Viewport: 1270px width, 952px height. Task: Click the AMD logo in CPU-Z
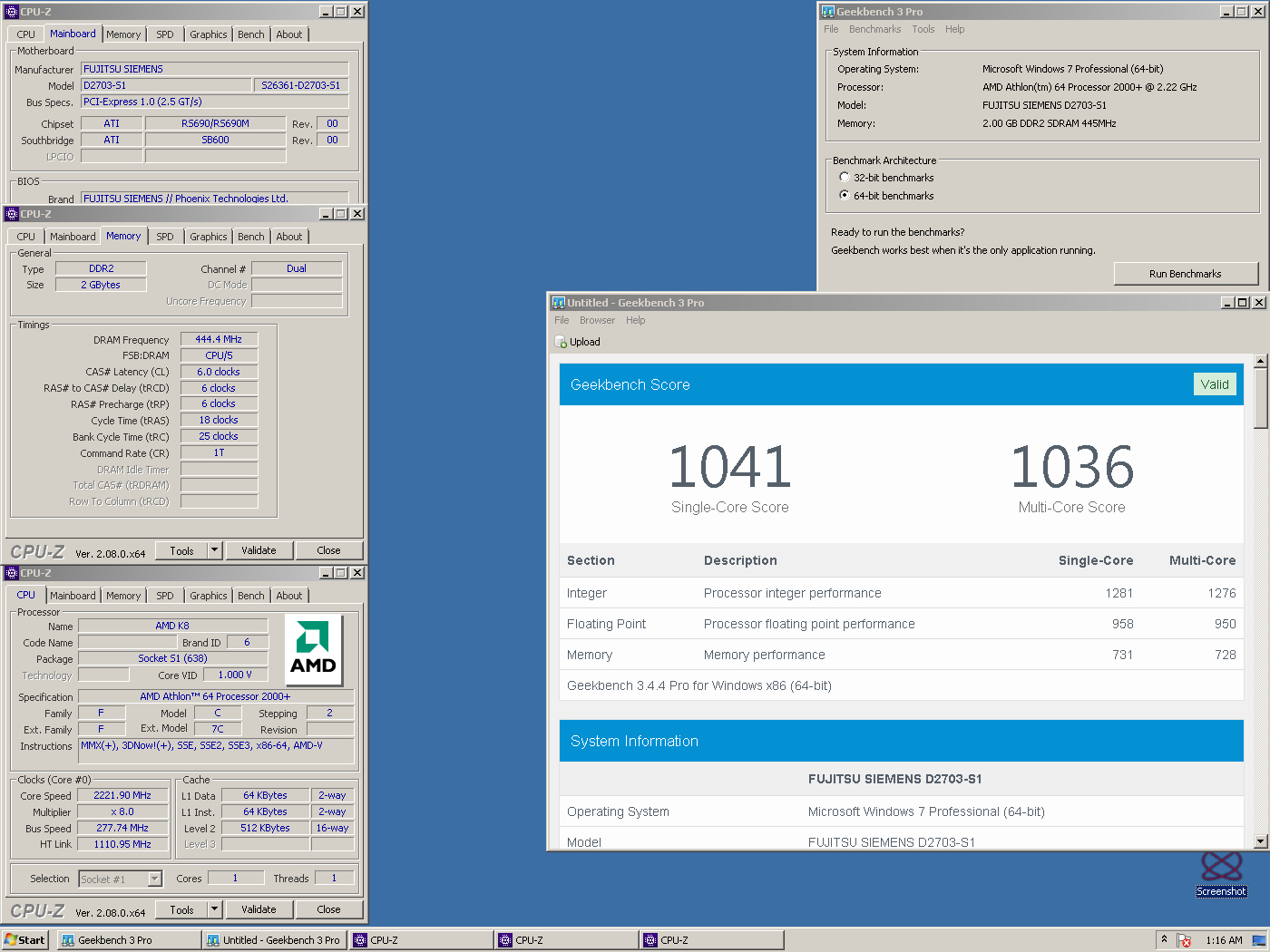[x=313, y=650]
